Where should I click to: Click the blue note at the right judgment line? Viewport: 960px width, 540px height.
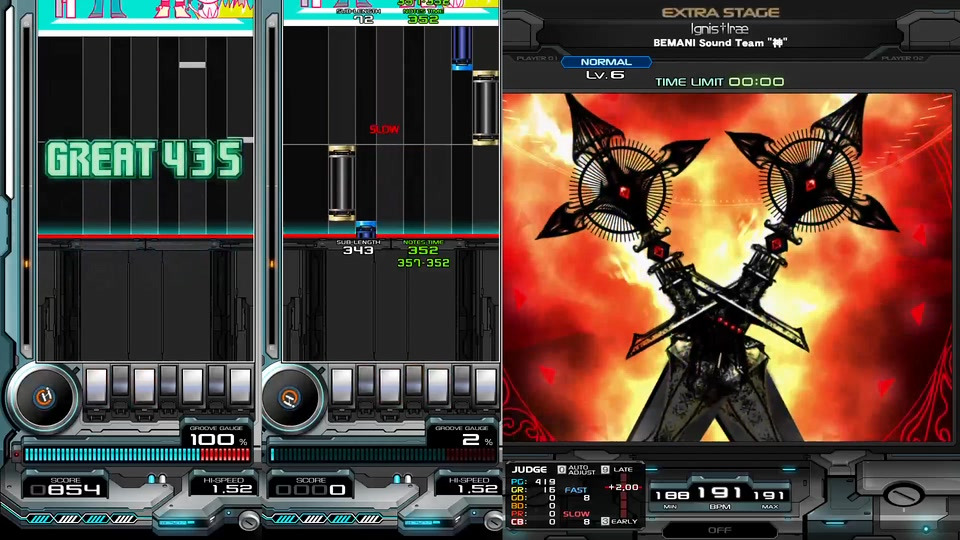click(366, 230)
